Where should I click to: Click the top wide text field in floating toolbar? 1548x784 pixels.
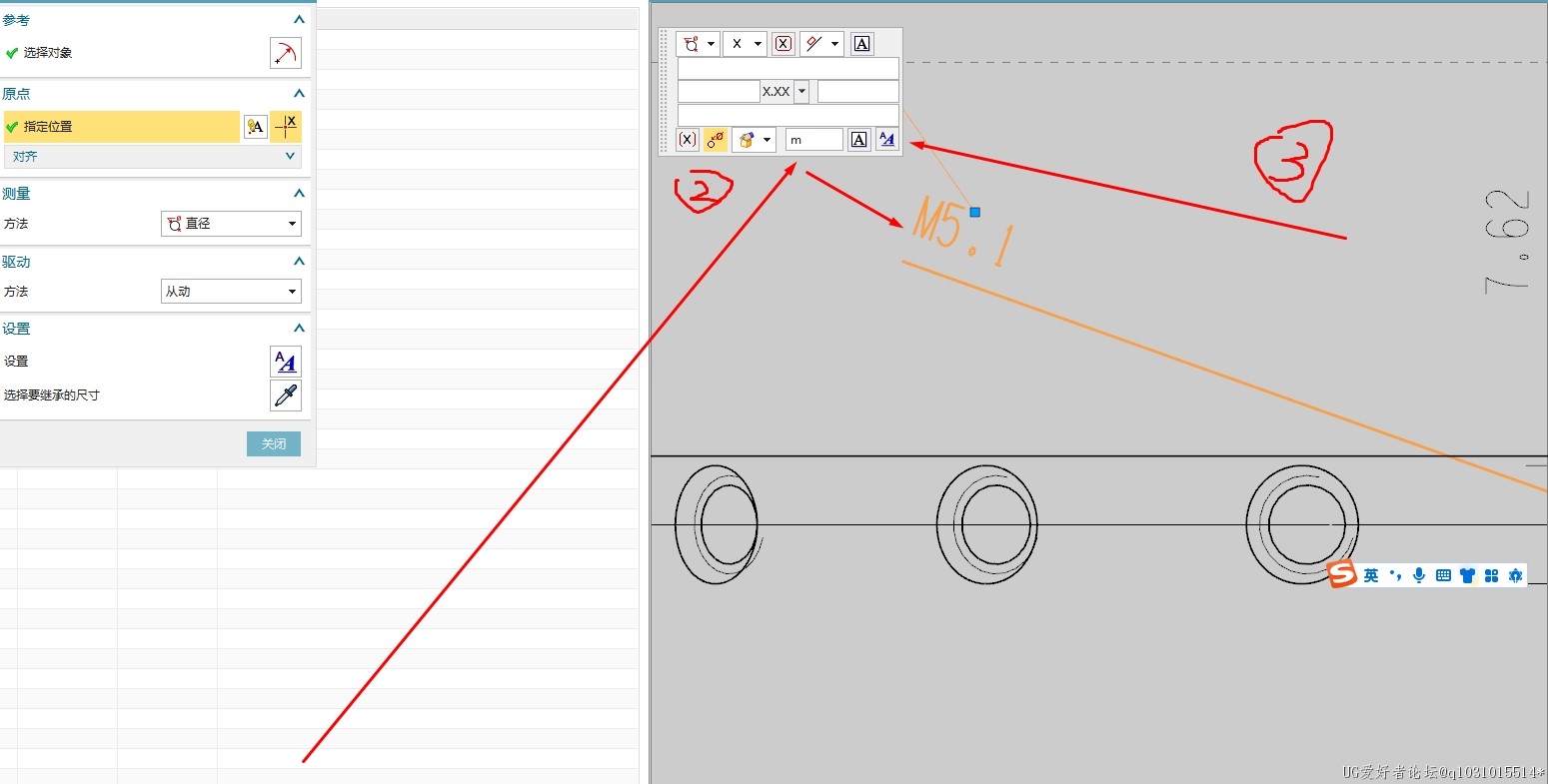pos(788,68)
